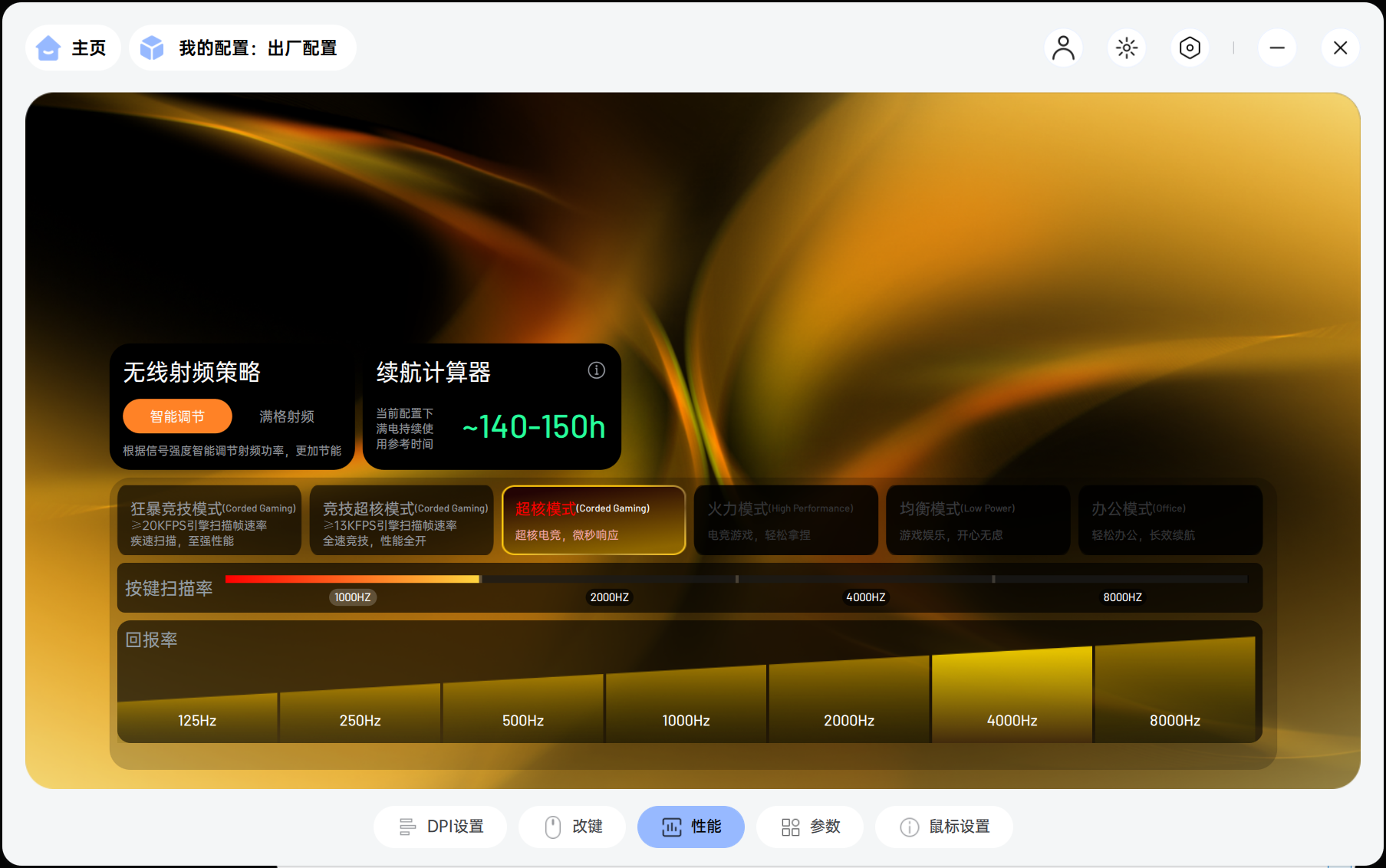Click the 按键扫描率 label
Screen dimensions: 1386x868
pyautogui.click(x=169, y=588)
